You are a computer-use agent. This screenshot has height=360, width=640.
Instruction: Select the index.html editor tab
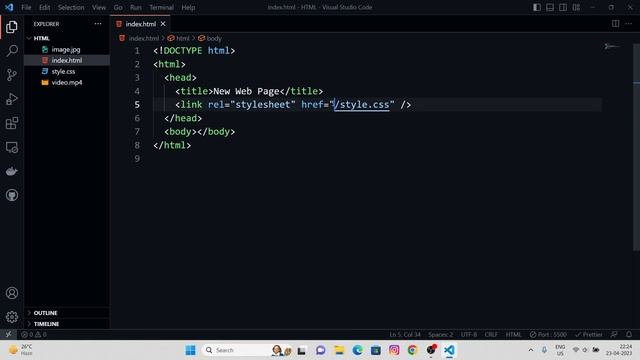click(140, 24)
